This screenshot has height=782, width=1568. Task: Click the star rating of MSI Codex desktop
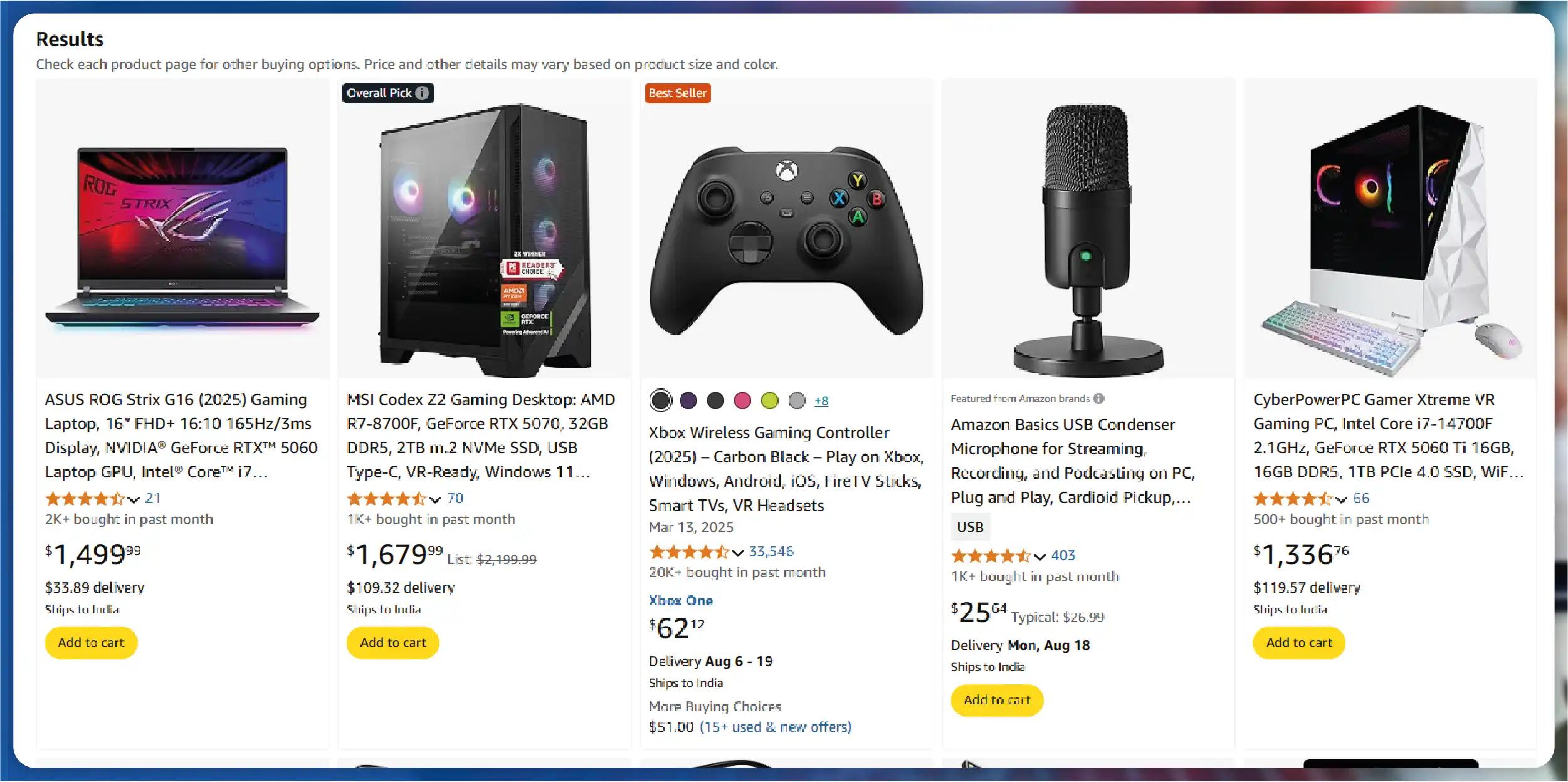coord(386,499)
